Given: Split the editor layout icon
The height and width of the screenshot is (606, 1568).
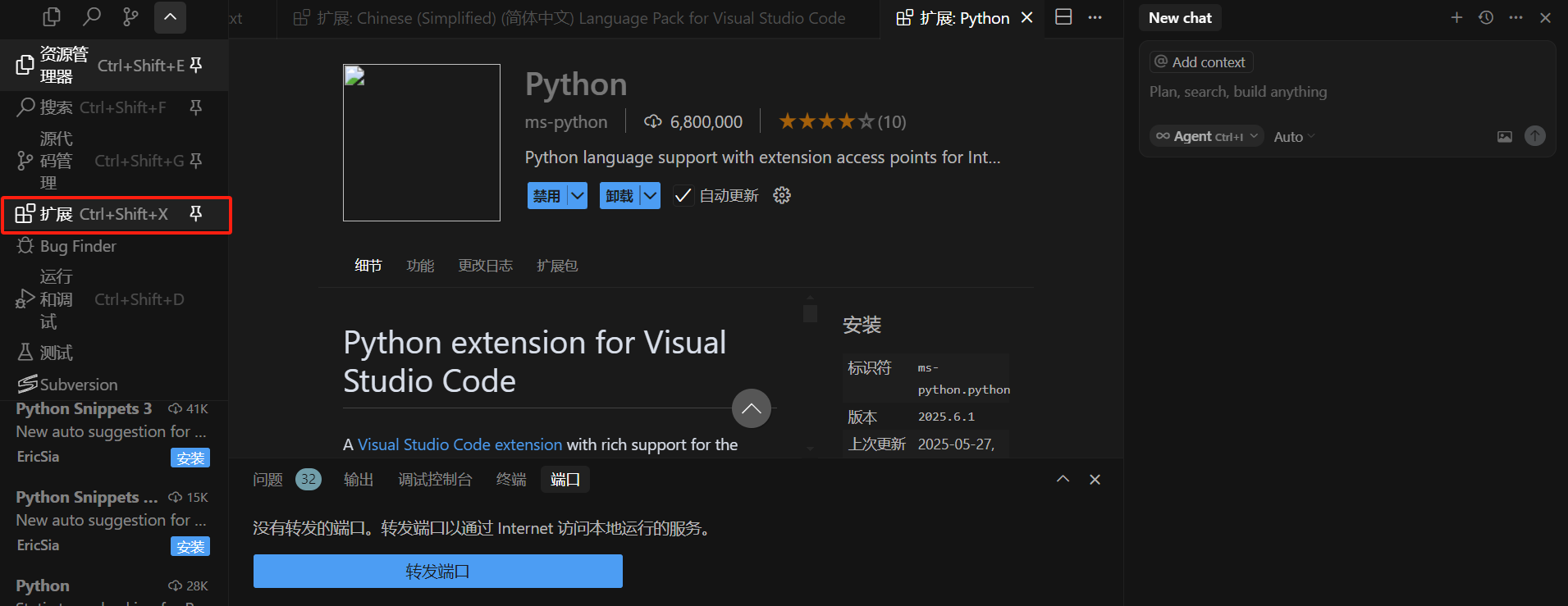Looking at the screenshot, I should coord(1063,17).
